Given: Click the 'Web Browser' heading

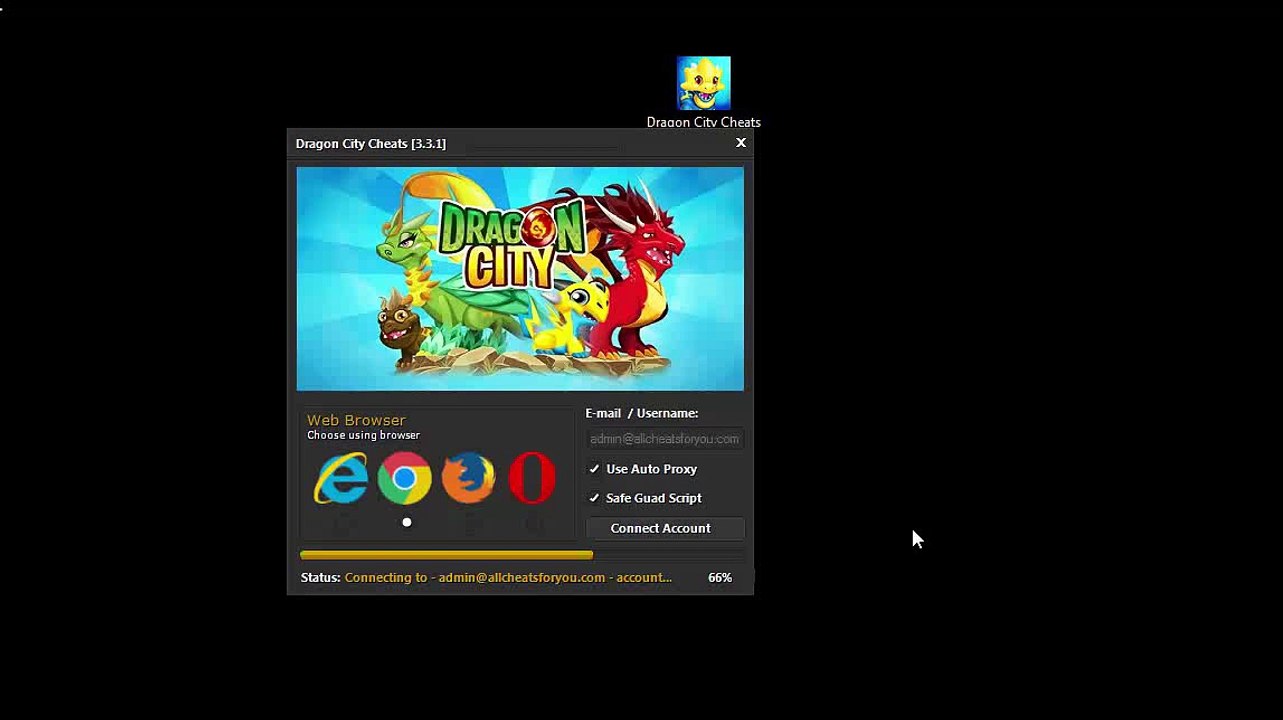Looking at the screenshot, I should [356, 420].
